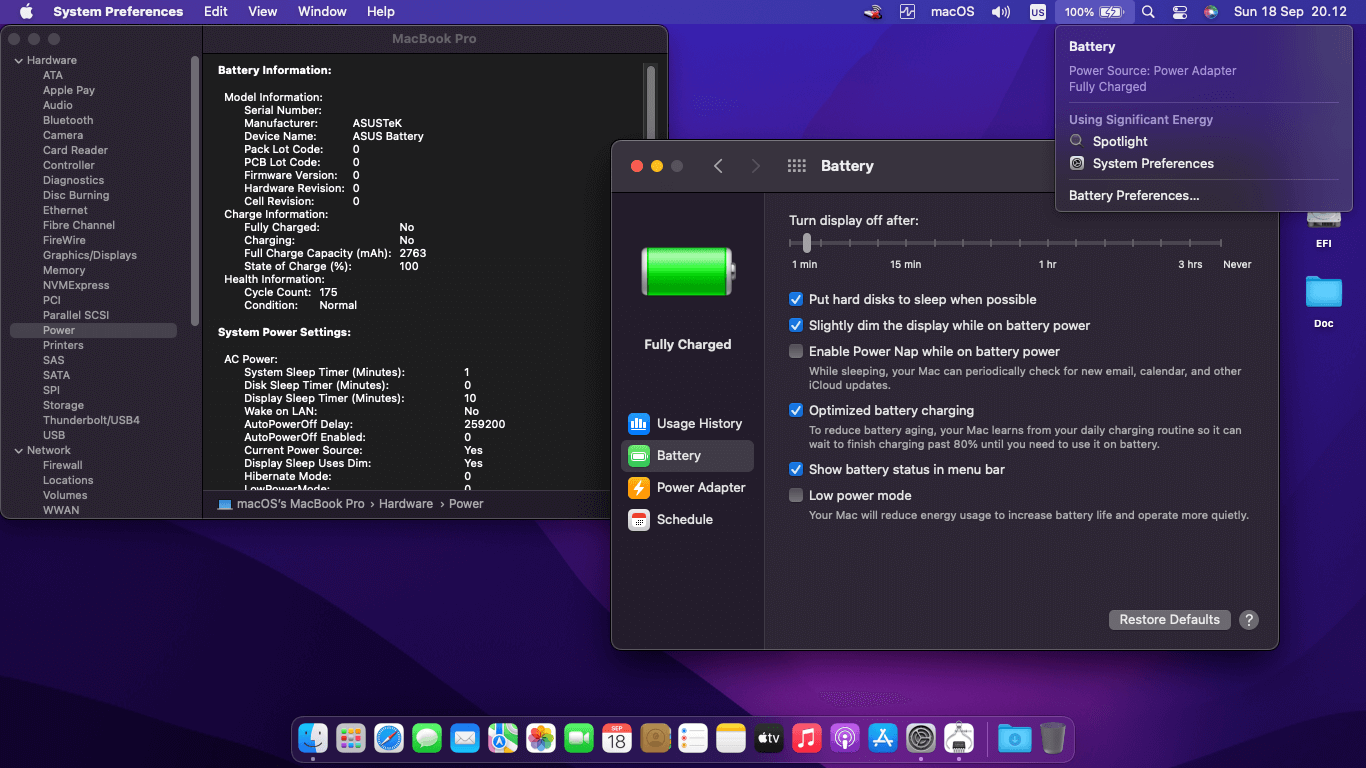Image resolution: width=1366 pixels, height=768 pixels.
Task: Activate Siri from the menu bar
Action: [x=1211, y=12]
